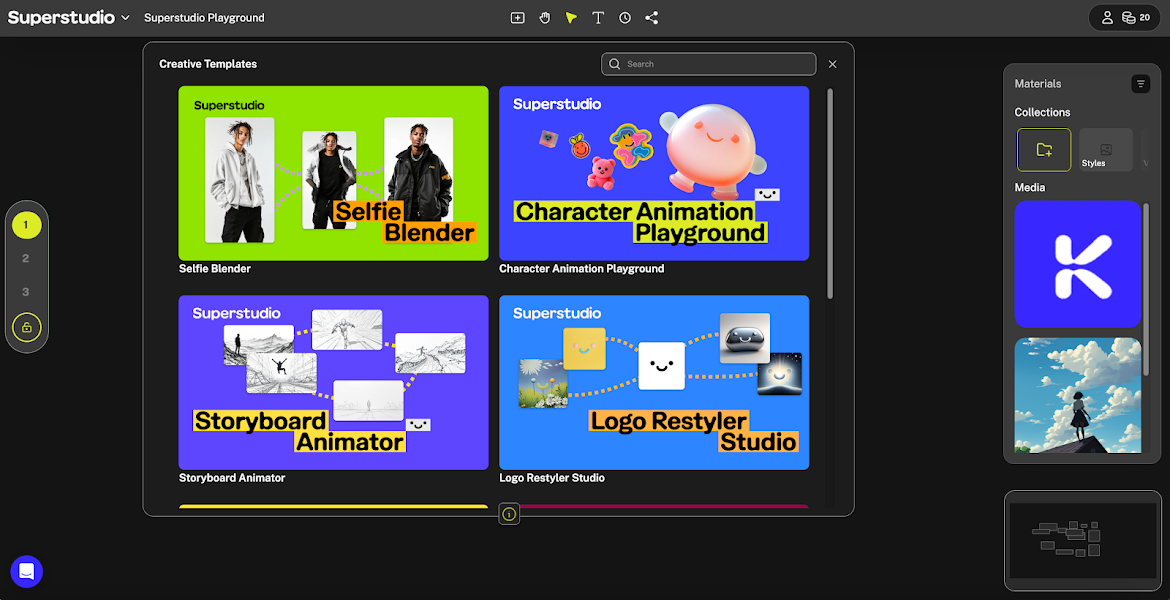Open the Materials filter menu
The height and width of the screenshot is (600, 1170).
tap(1140, 84)
